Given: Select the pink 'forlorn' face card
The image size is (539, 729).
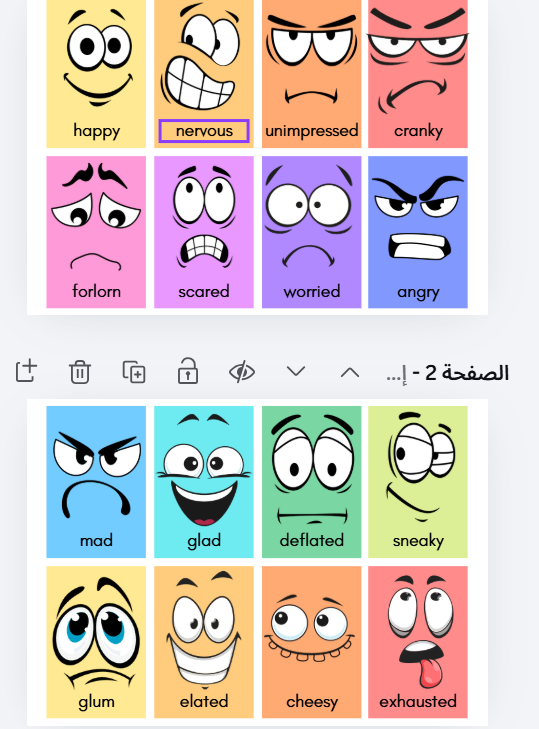Looking at the screenshot, I should coord(96,232).
